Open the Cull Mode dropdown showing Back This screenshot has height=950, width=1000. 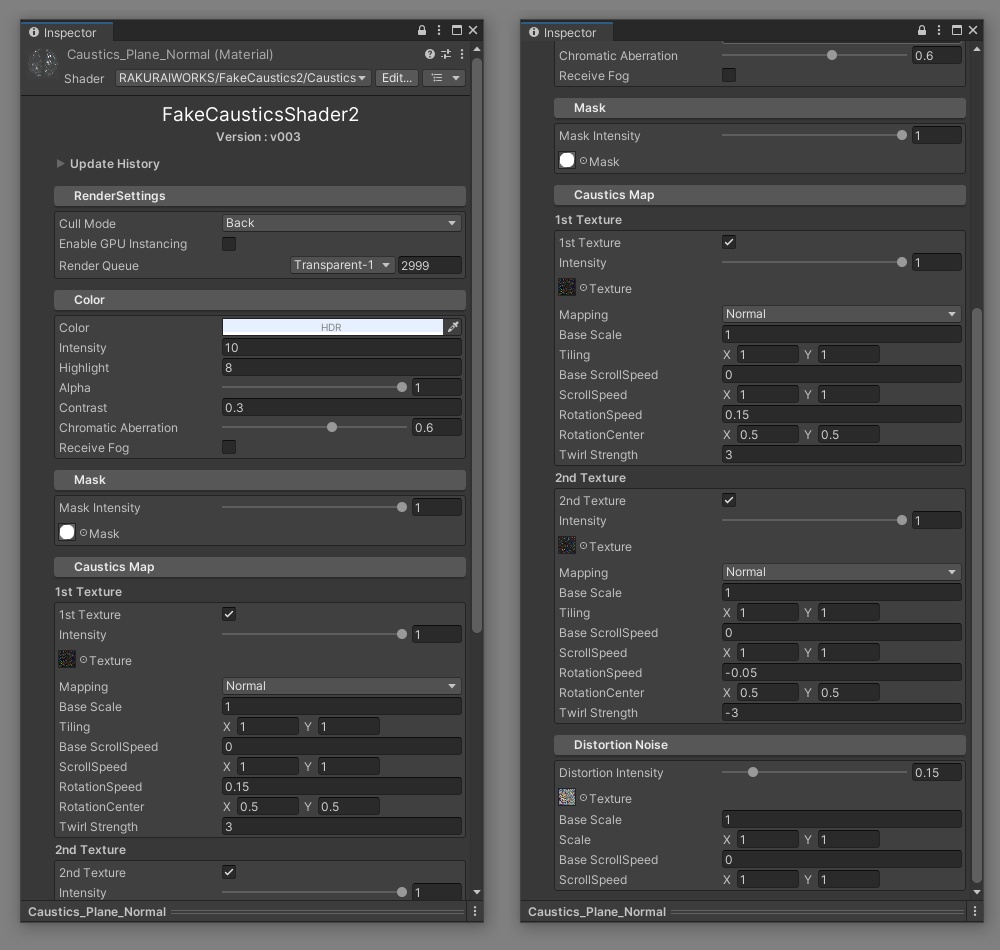[340, 222]
